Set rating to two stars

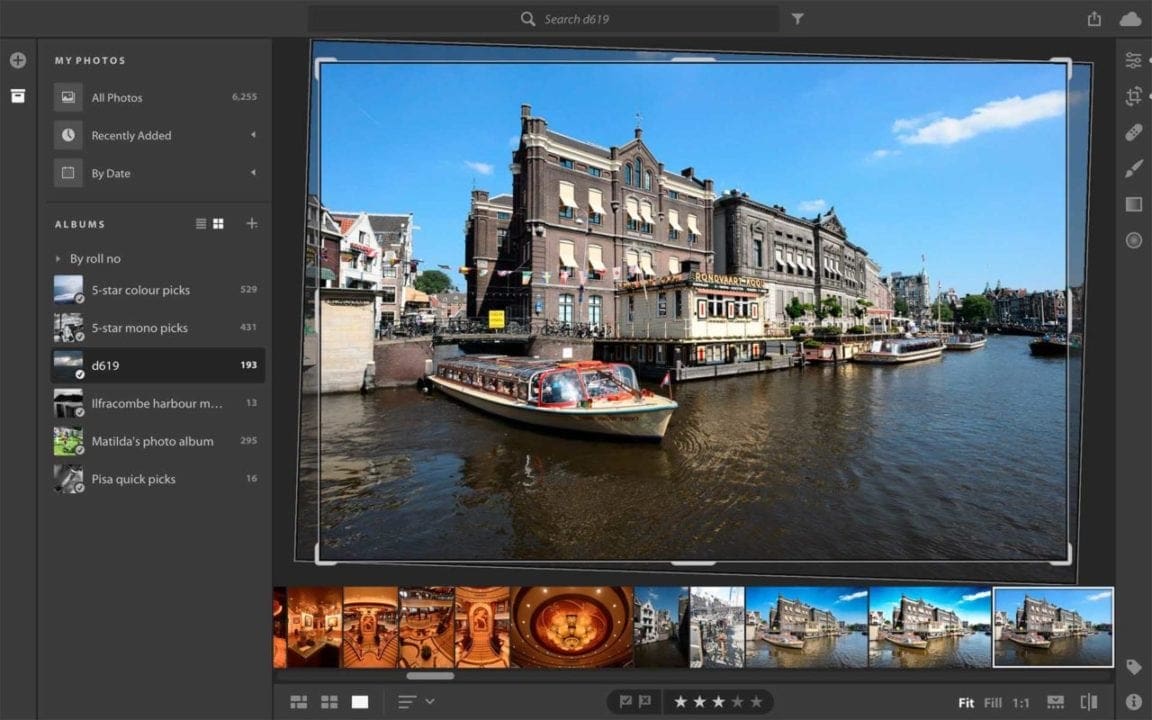tap(699, 702)
